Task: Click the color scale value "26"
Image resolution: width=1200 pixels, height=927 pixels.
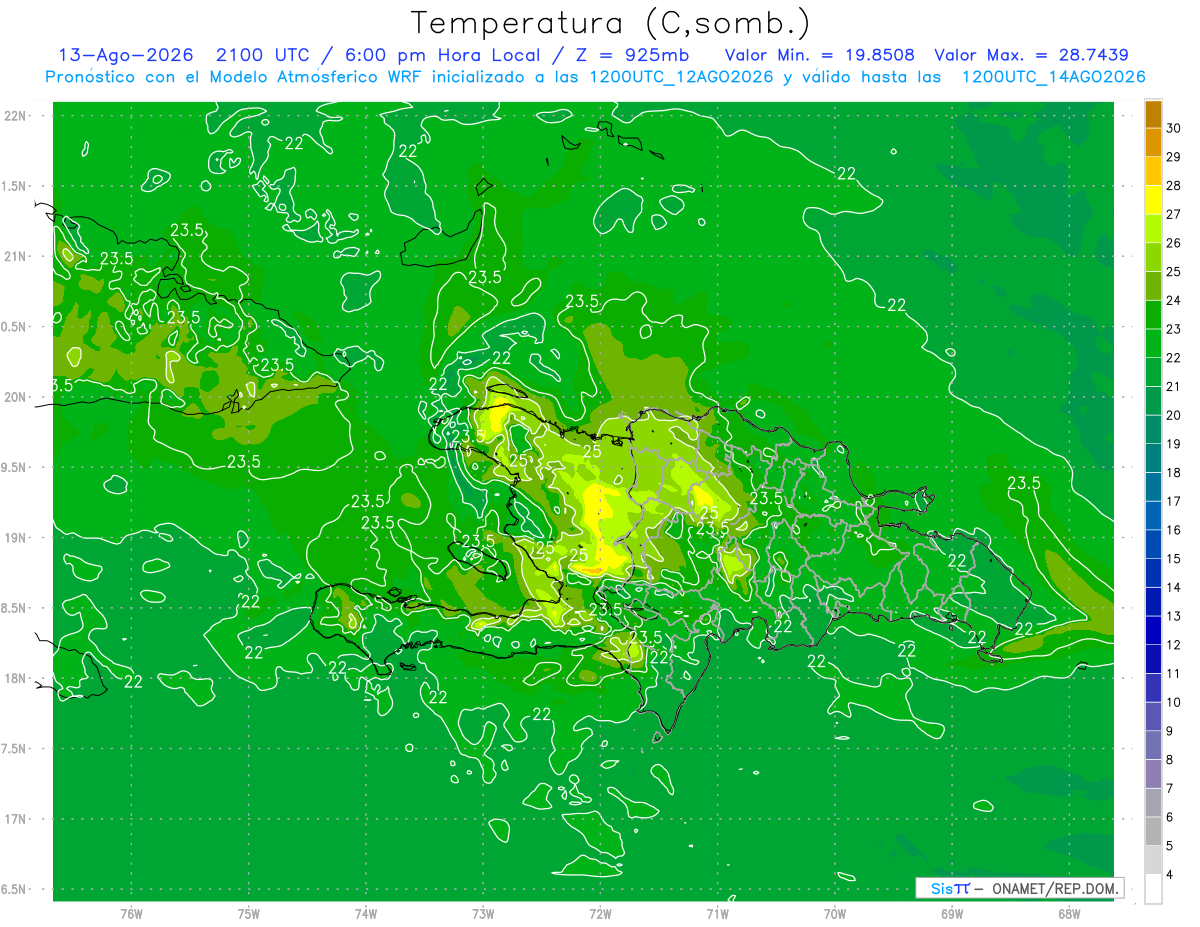Action: (x=1174, y=243)
